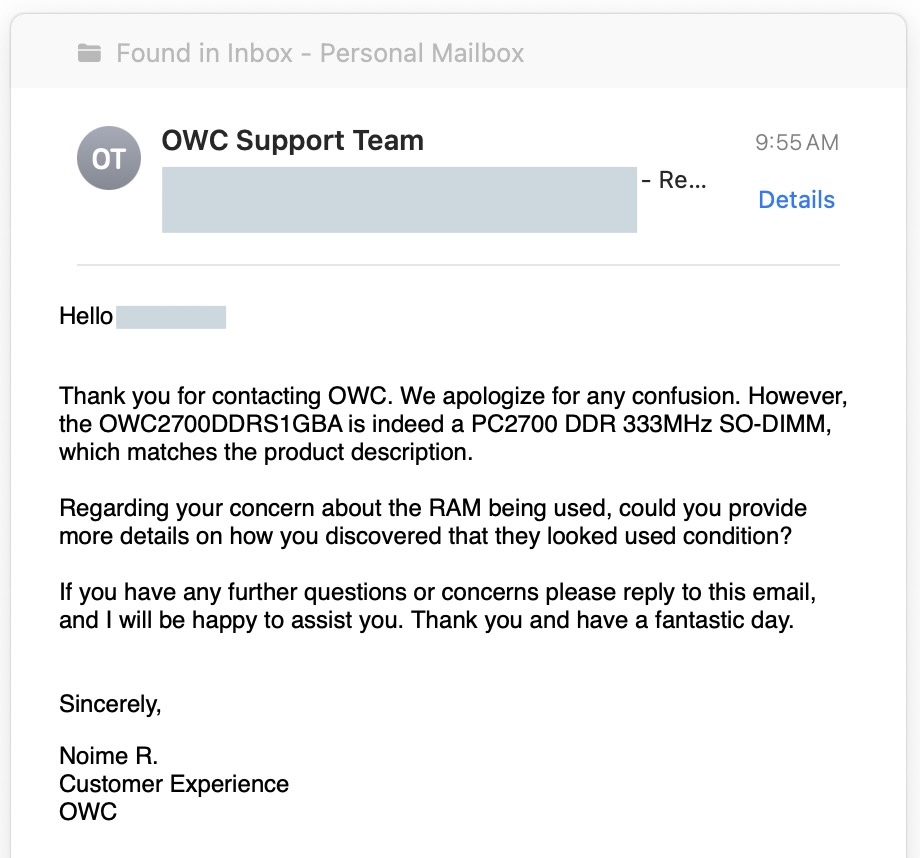
Task: Click the folder icon in the mailbox banner
Action: point(89,53)
